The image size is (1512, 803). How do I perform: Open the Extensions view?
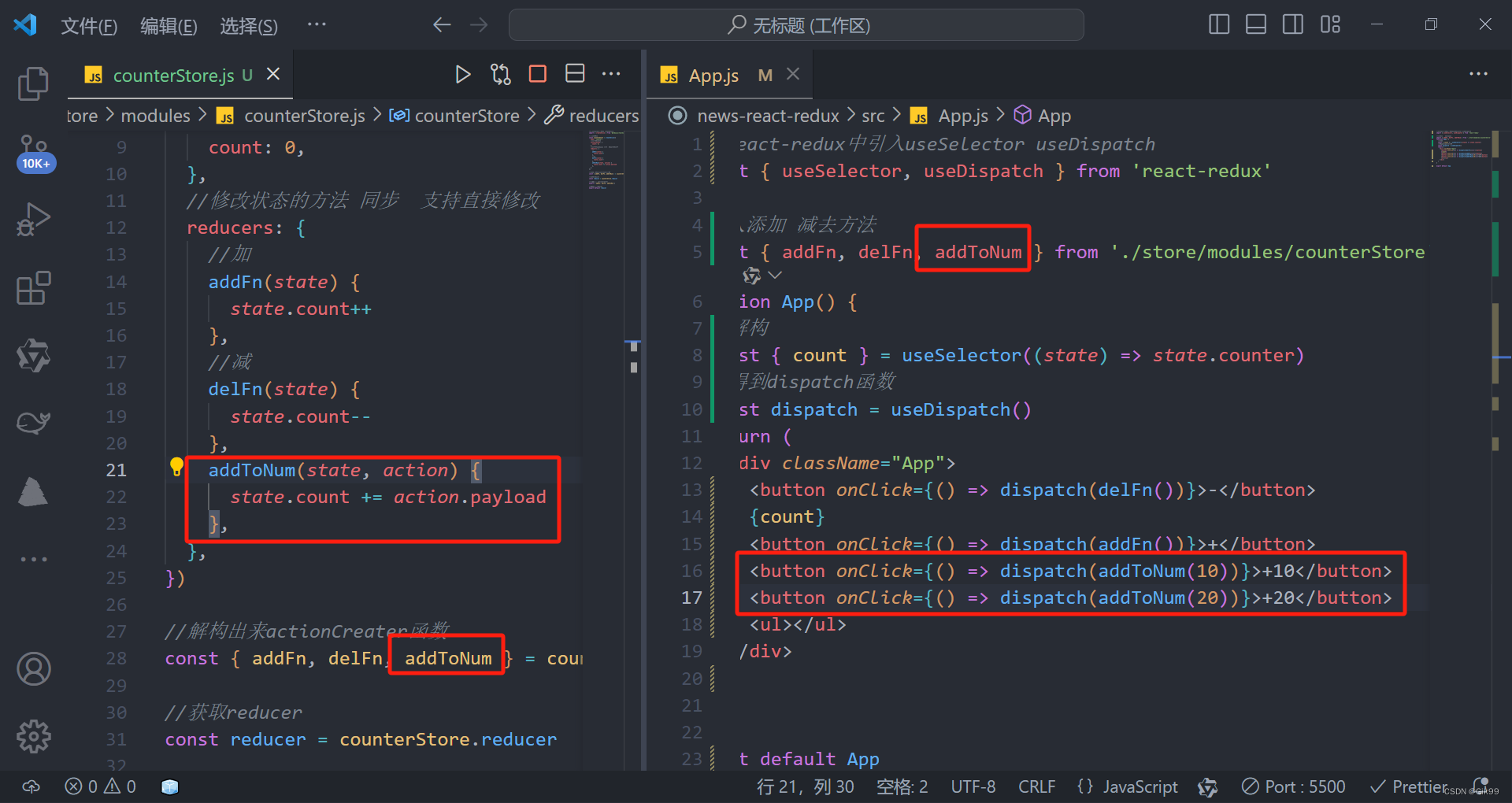pos(33,288)
